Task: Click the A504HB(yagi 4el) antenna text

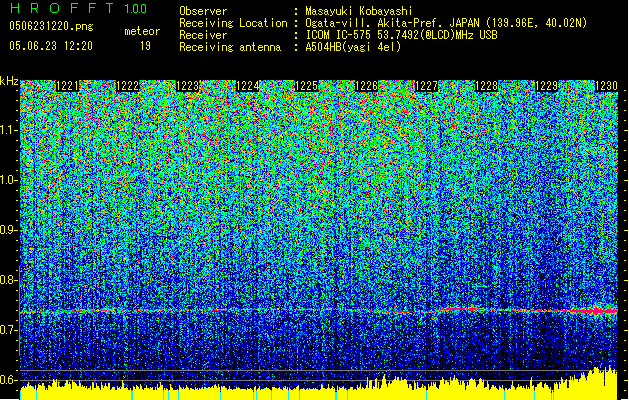Action: [x=353, y=47]
